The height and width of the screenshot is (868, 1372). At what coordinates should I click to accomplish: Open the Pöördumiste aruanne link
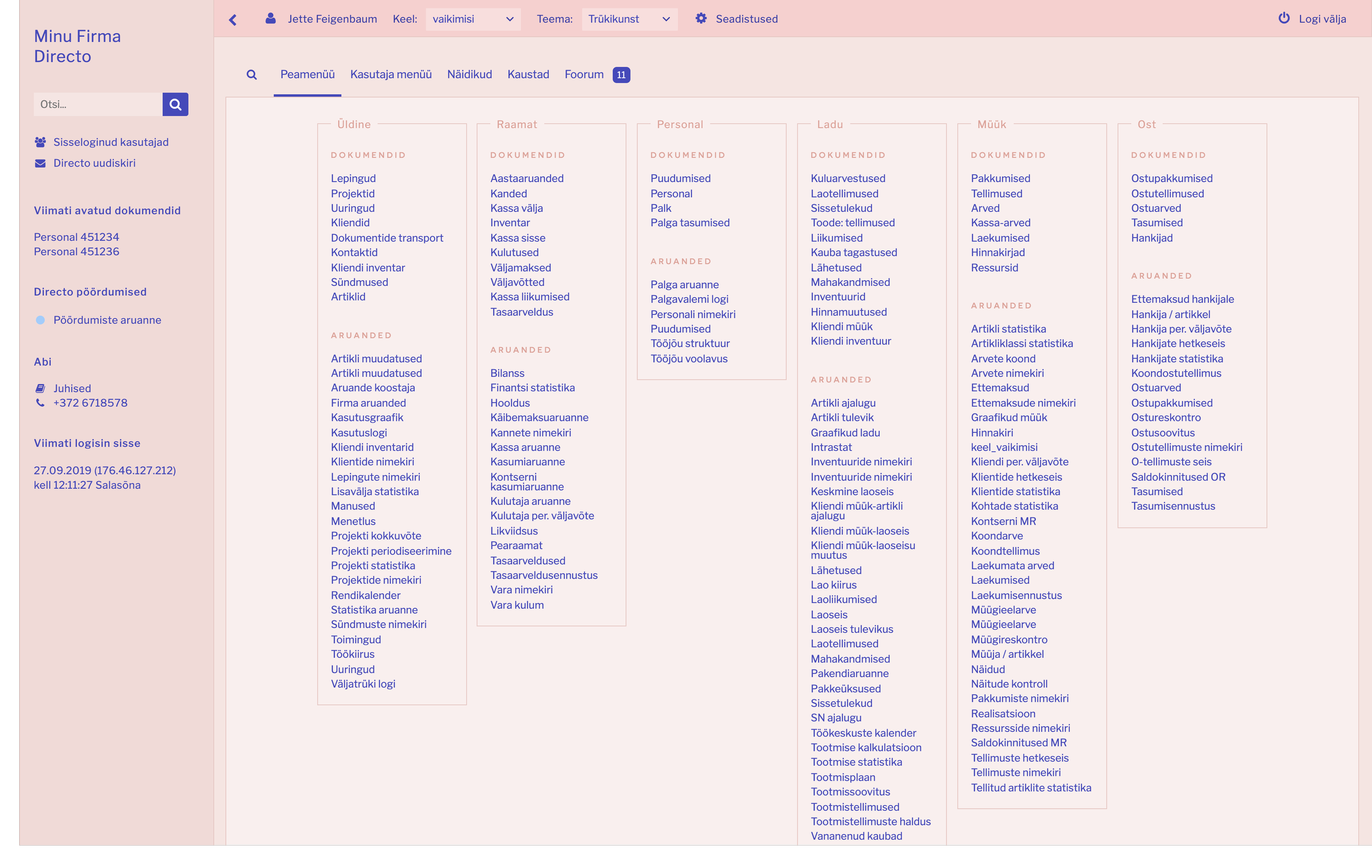[x=107, y=320]
